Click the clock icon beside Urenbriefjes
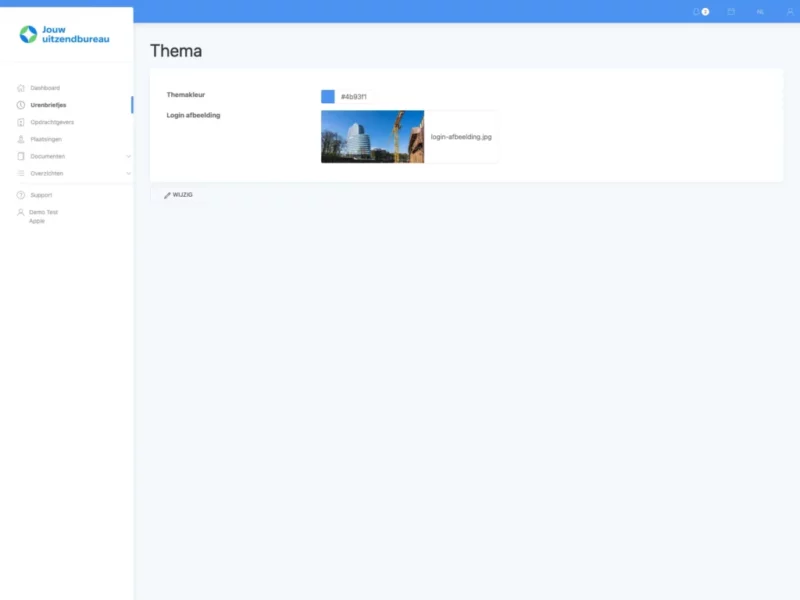800x600 pixels. 21,105
